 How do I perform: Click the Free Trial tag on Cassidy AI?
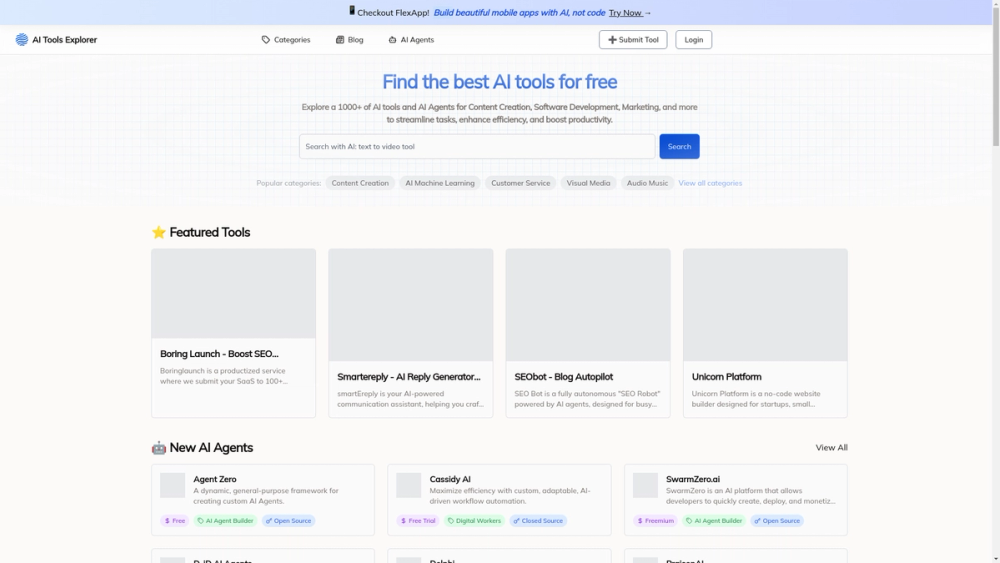click(x=418, y=521)
